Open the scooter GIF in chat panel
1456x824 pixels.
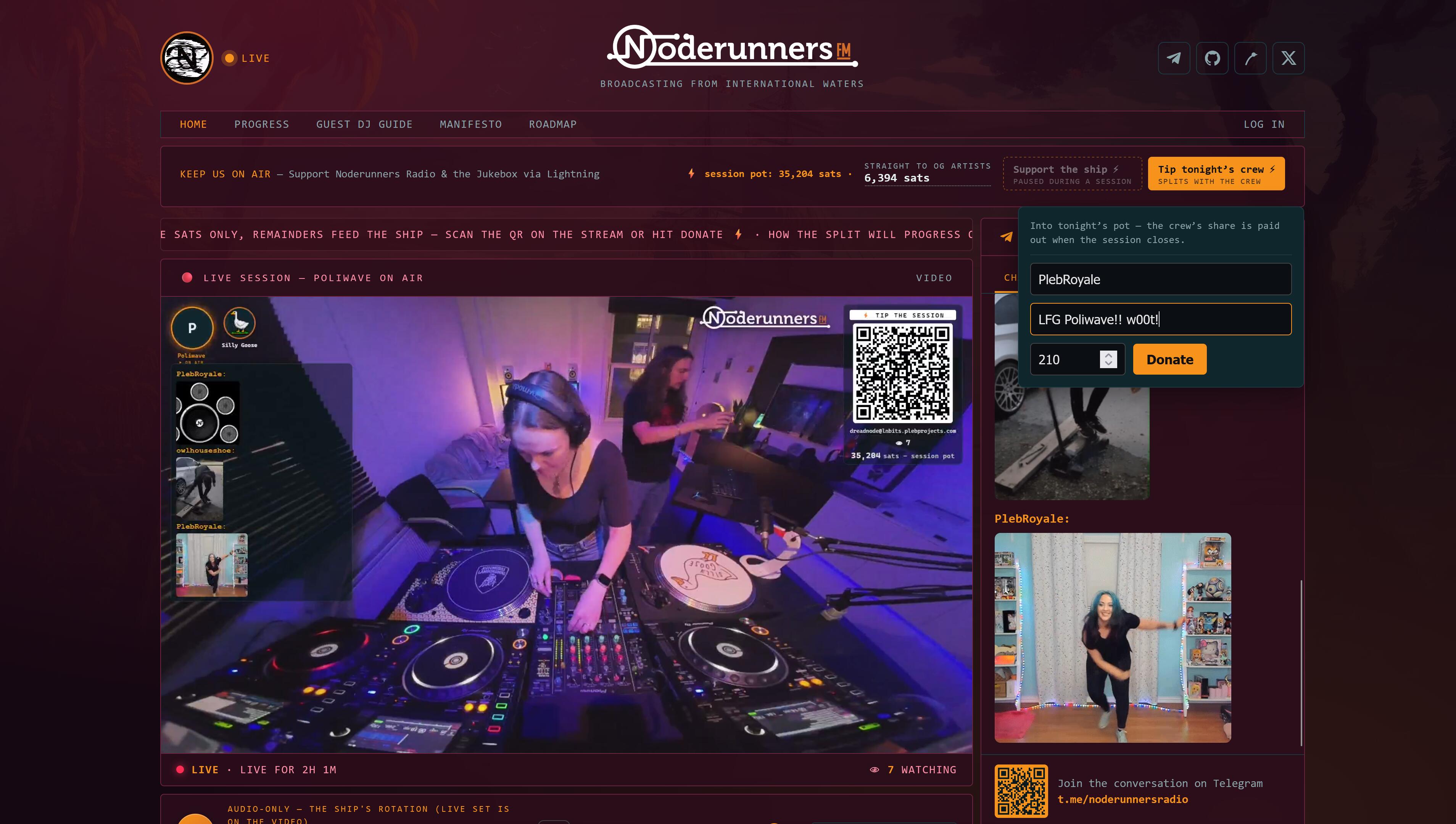coord(1072,443)
